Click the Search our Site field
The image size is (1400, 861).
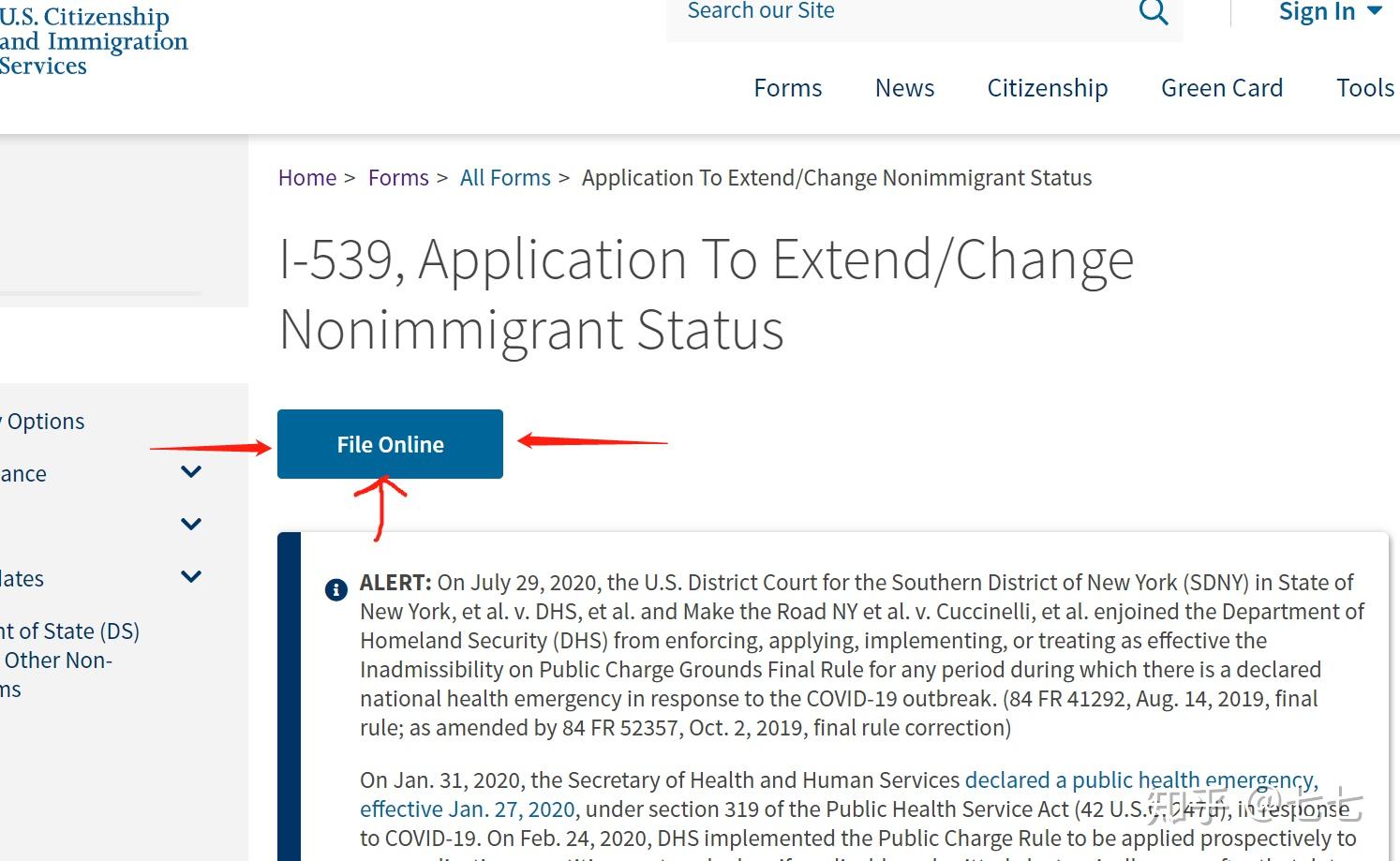[900, 12]
